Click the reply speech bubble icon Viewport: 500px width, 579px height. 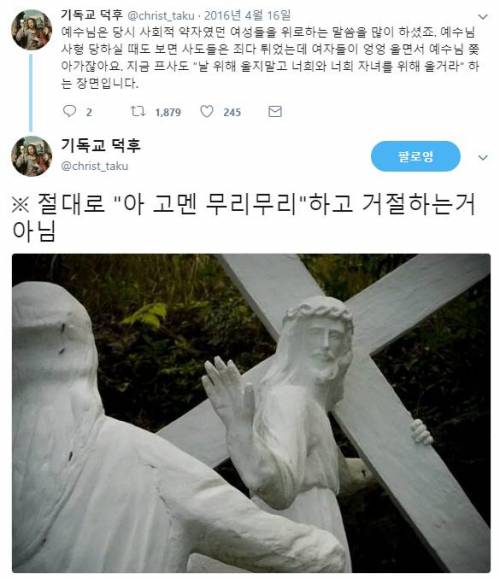69,111
